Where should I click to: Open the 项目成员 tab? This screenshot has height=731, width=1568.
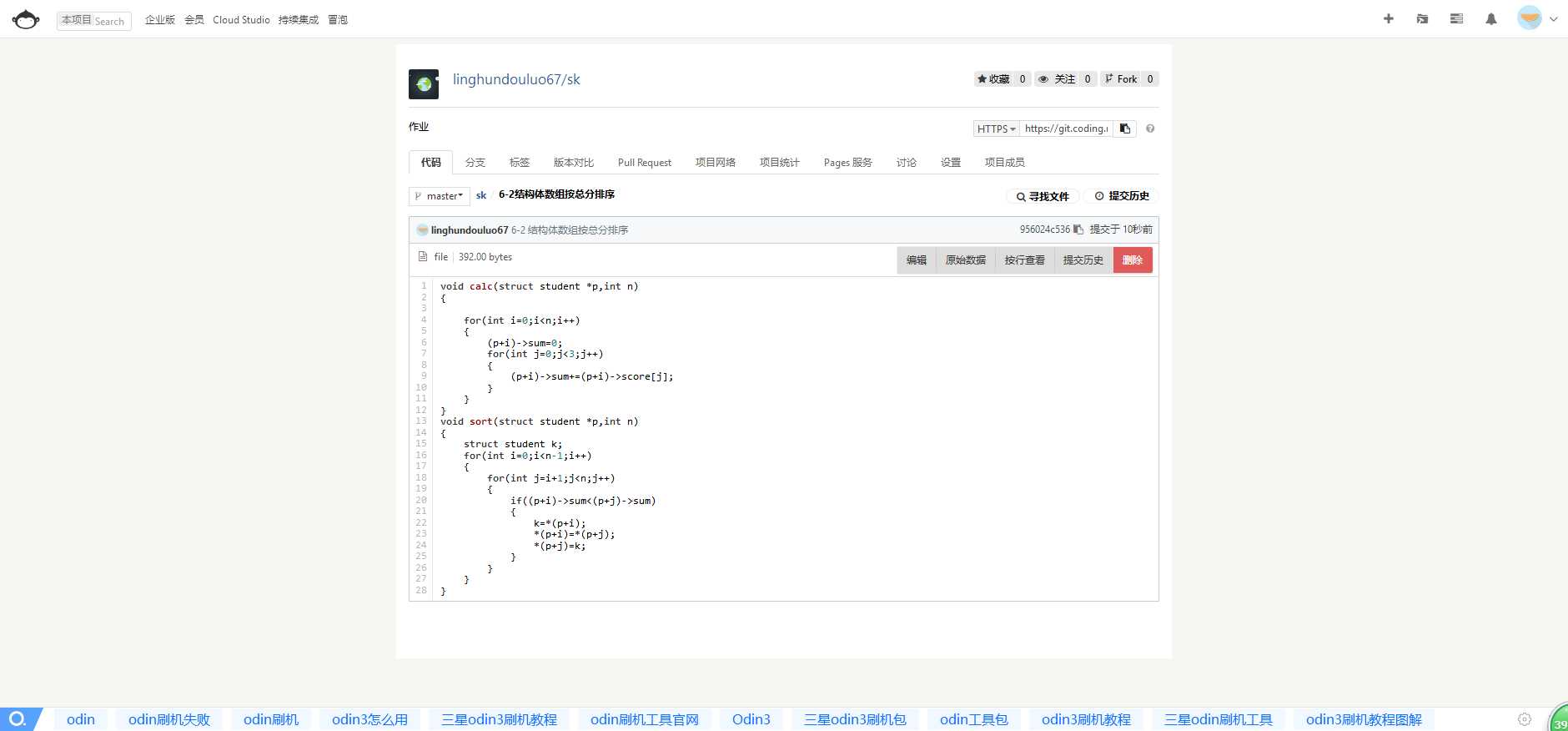[1005, 163]
